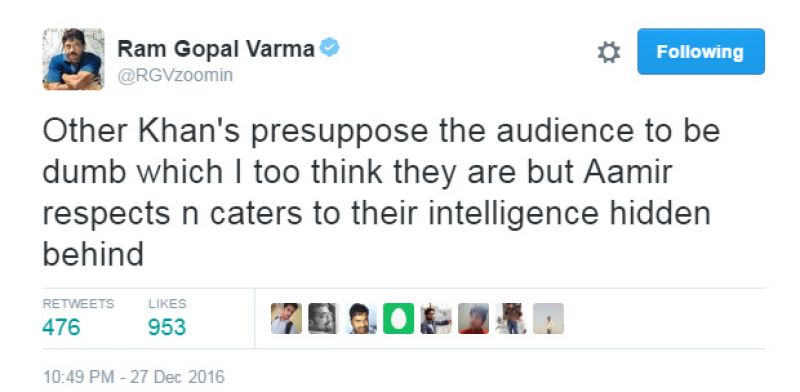
Task: Open the second liker's grayscale avatar
Action: (x=323, y=318)
